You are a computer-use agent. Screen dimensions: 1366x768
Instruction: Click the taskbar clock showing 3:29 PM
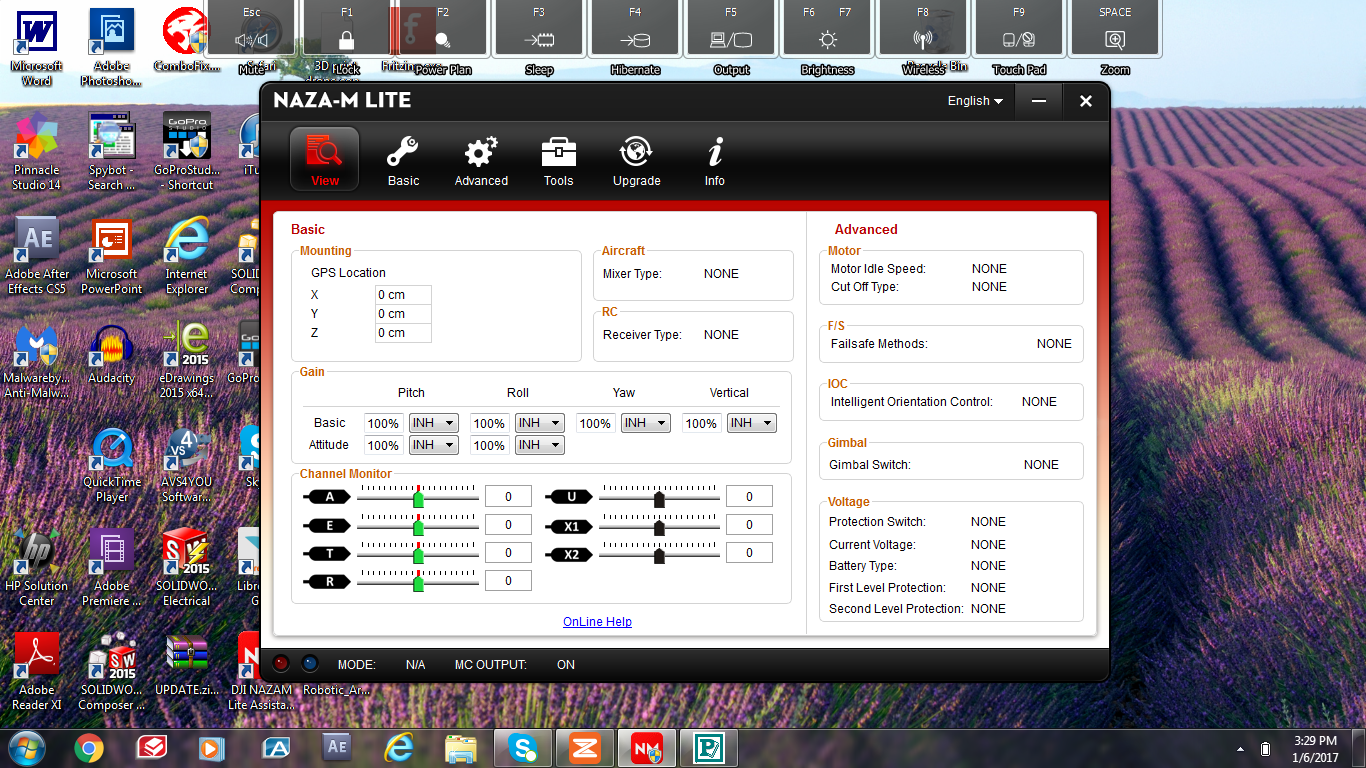[1314, 748]
